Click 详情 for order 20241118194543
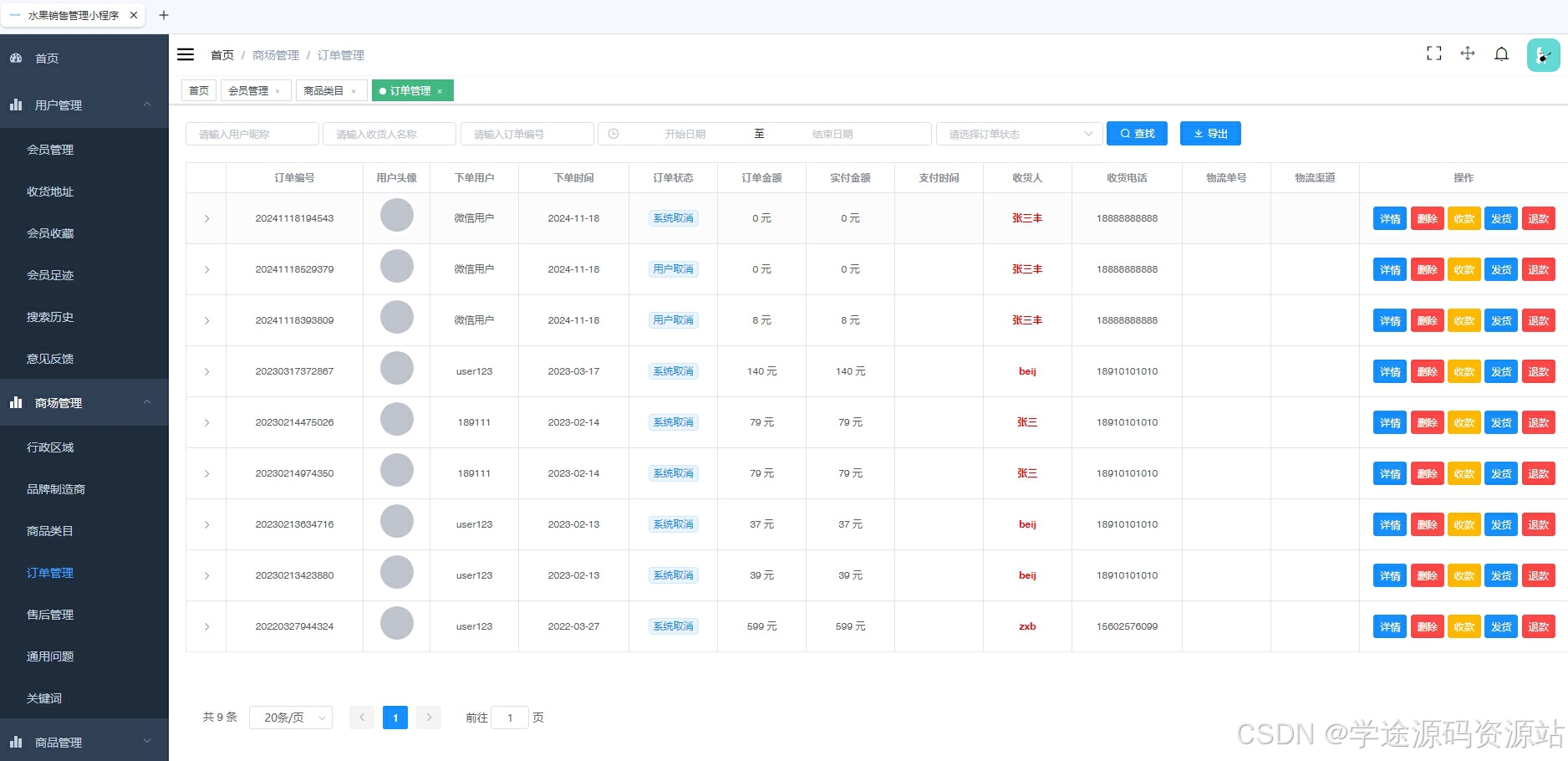 point(1390,219)
